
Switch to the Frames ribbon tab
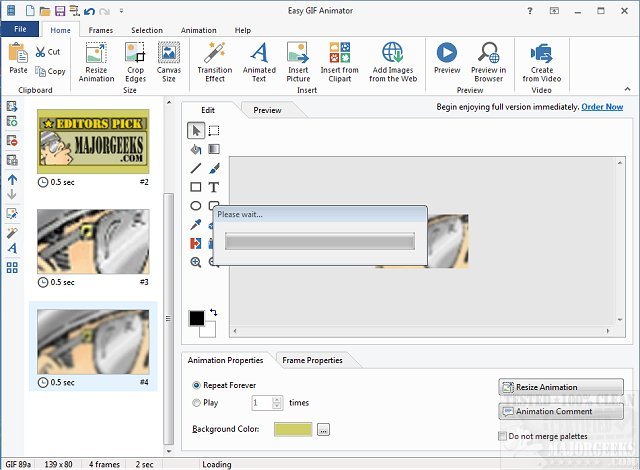pos(100,30)
